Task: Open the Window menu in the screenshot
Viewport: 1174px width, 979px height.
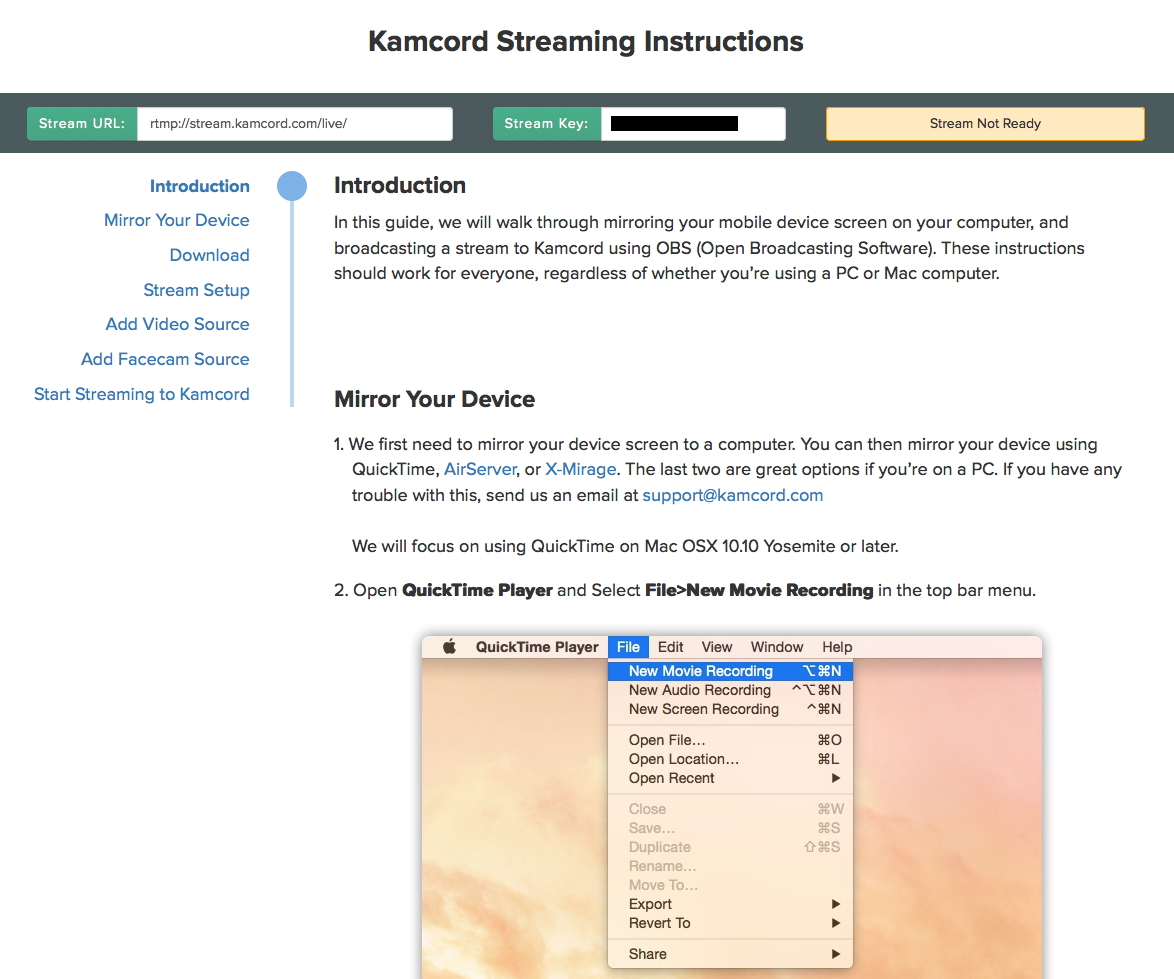Action: pos(776,647)
